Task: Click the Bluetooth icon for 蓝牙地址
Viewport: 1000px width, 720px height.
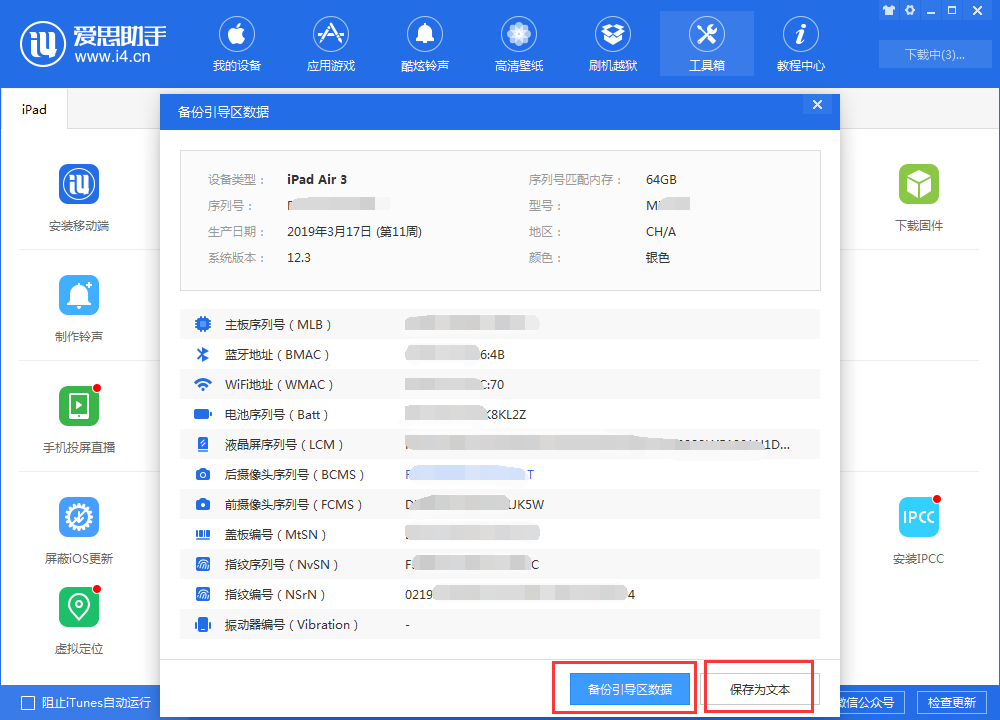Action: 203,354
